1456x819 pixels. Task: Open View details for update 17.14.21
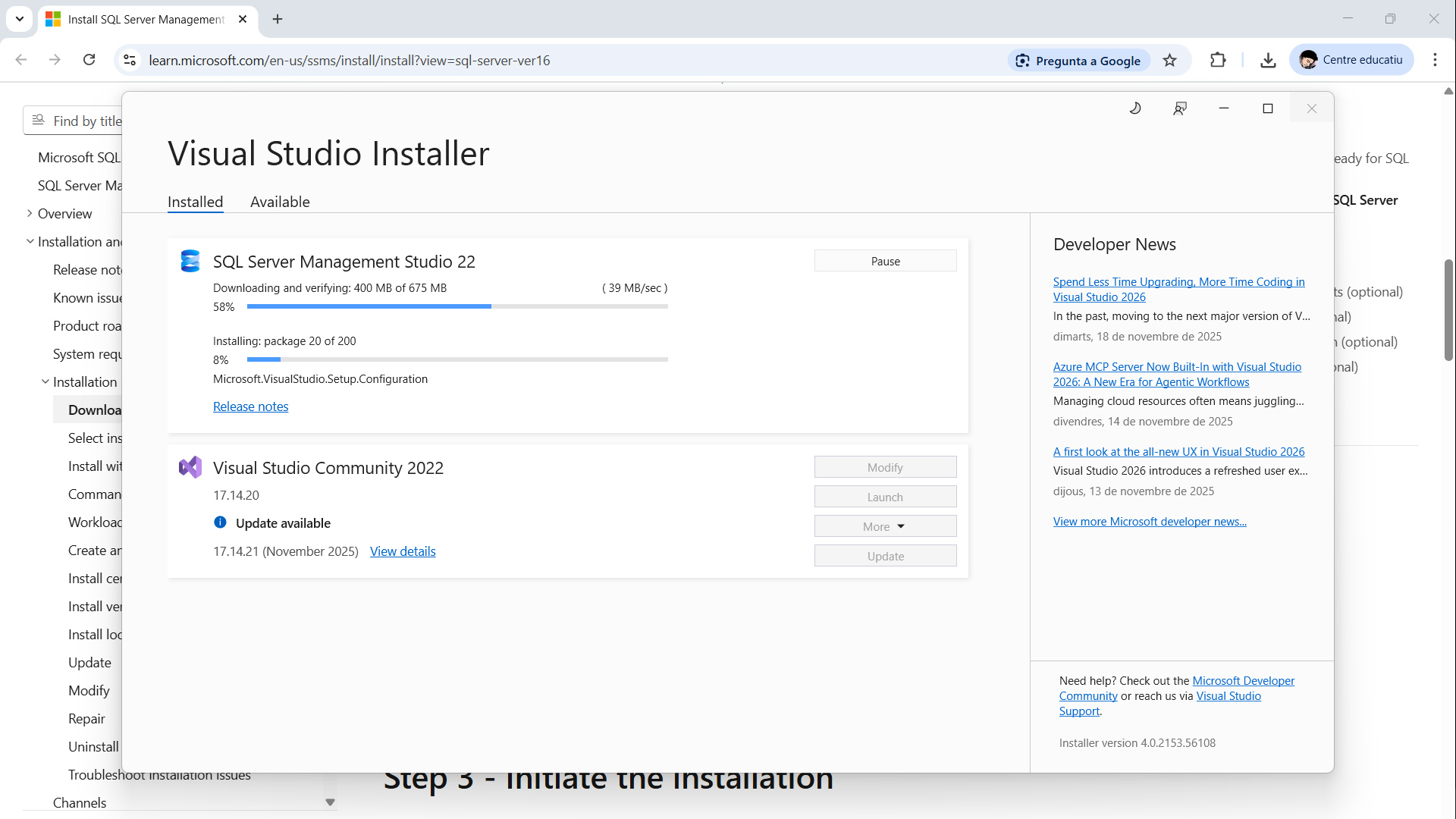[x=403, y=551]
